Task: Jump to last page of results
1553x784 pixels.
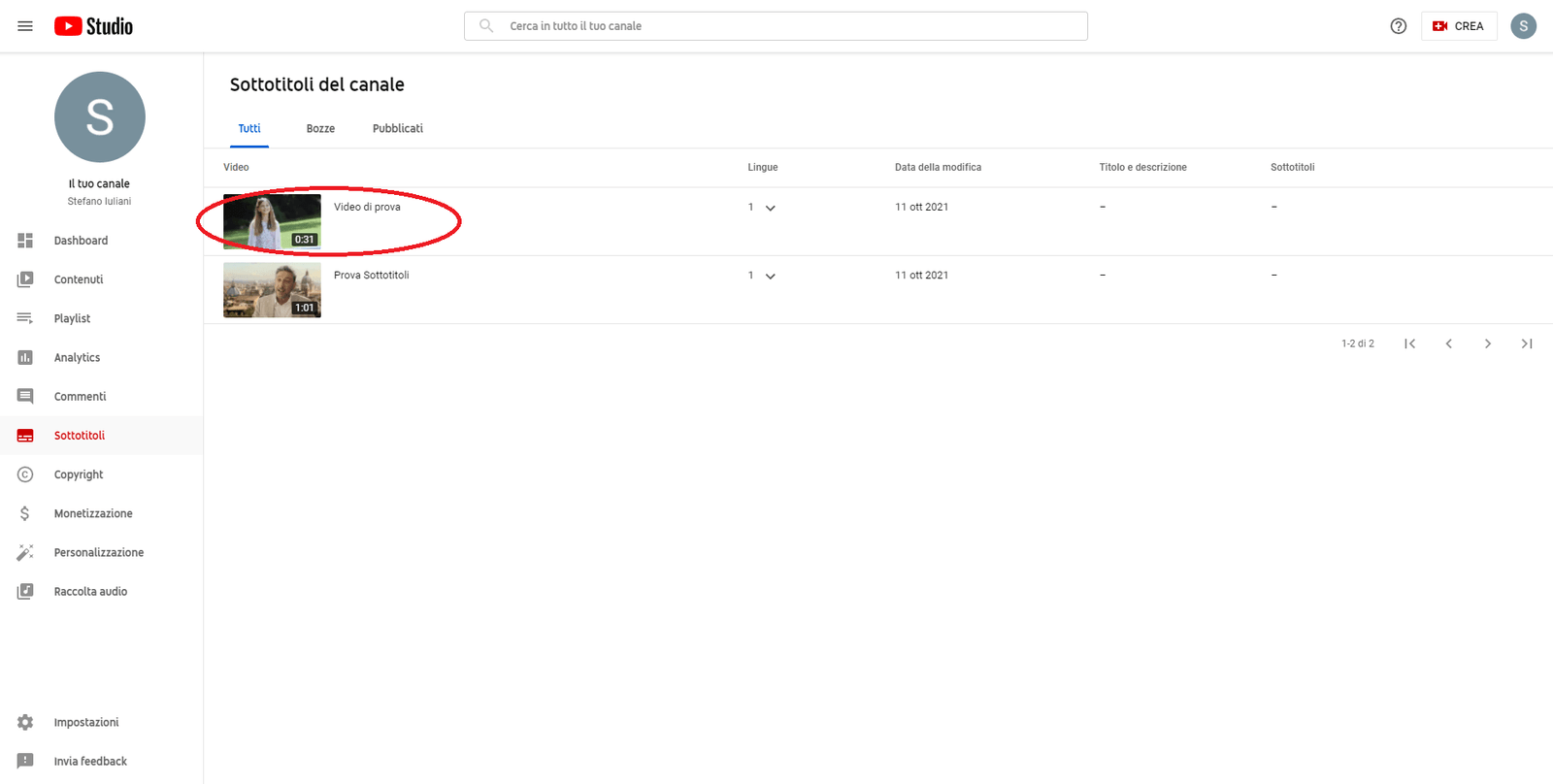Action: pos(1526,343)
